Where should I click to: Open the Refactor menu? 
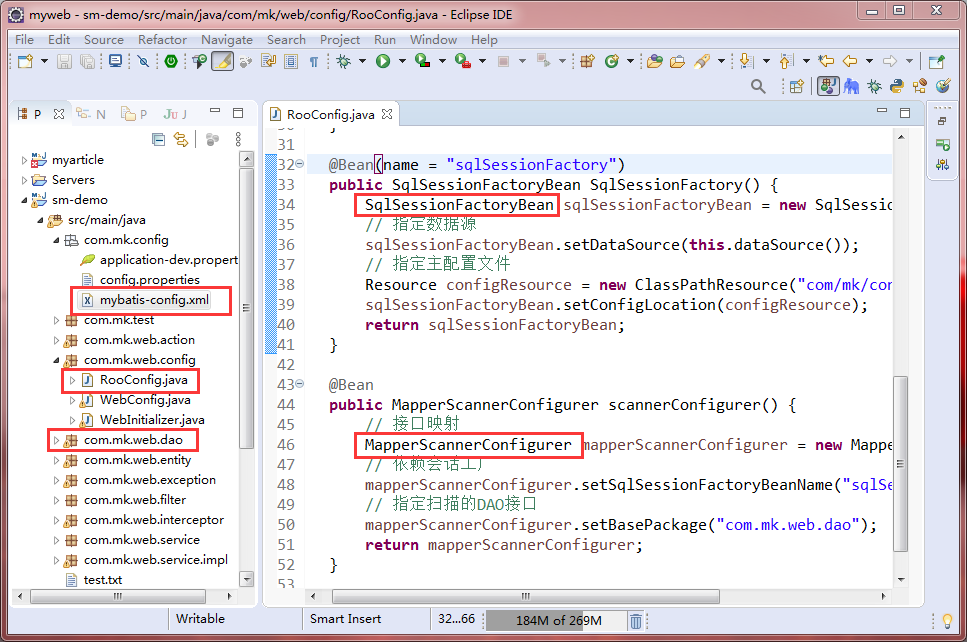(x=162, y=39)
